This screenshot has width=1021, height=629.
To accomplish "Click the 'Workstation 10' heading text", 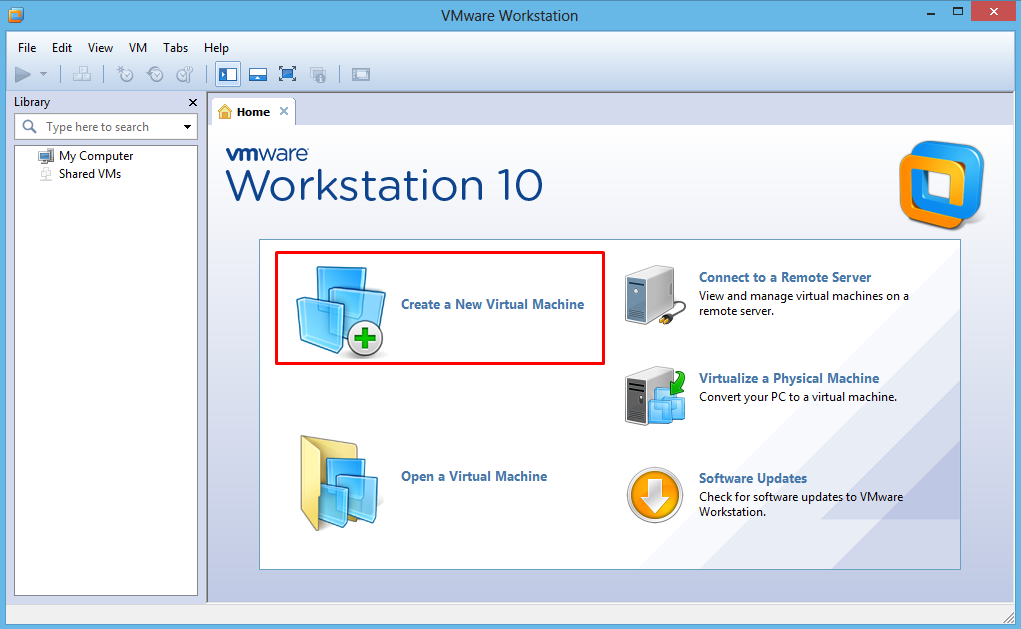I will pyautogui.click(x=384, y=186).
